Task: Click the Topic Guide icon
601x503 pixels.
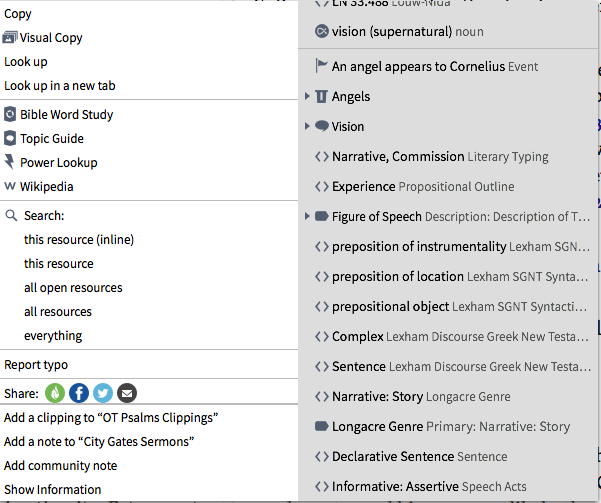Action: point(10,138)
